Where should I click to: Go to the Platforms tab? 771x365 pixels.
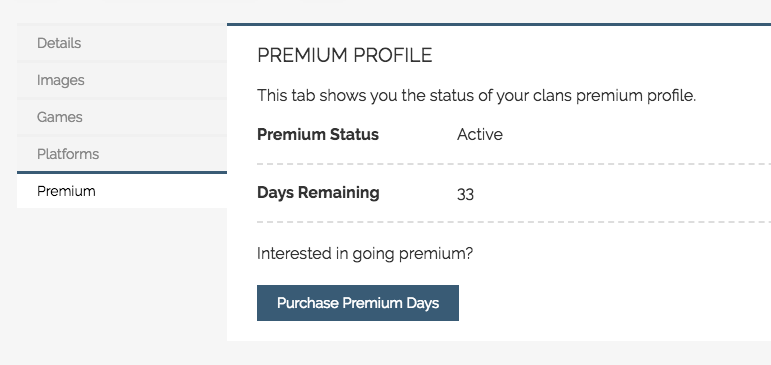coord(122,153)
